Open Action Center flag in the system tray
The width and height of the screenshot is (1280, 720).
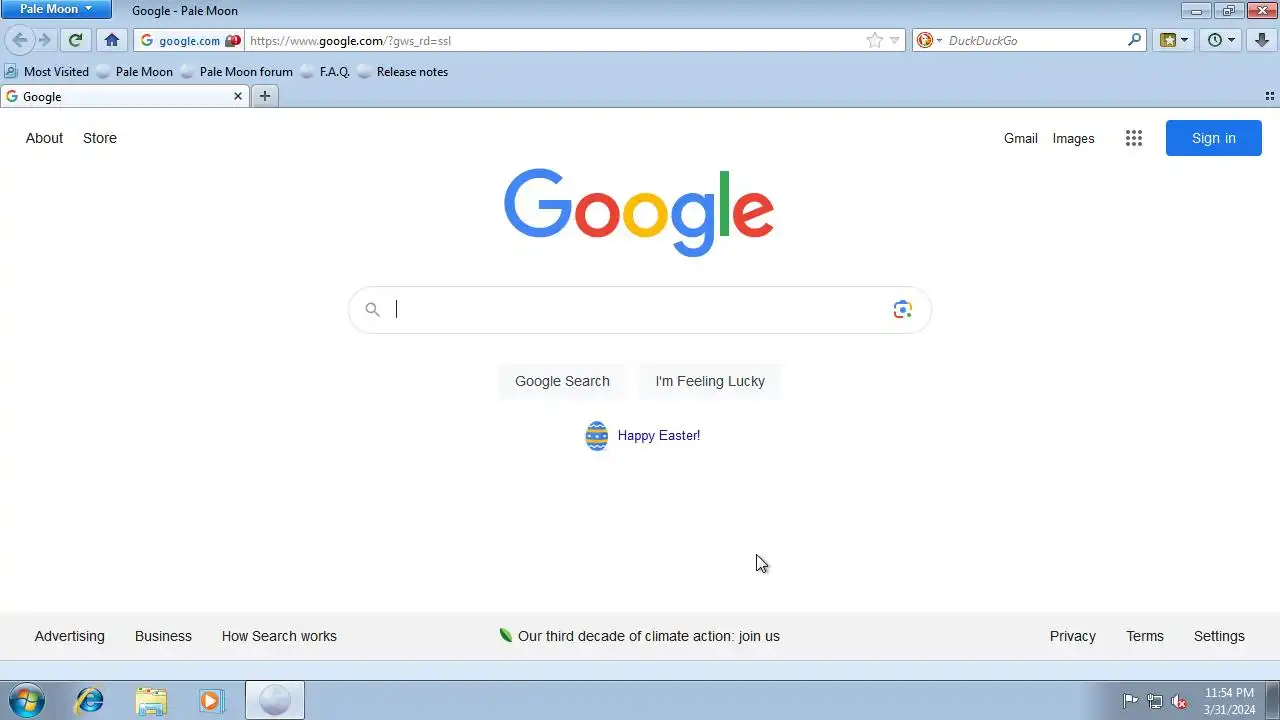click(1131, 701)
